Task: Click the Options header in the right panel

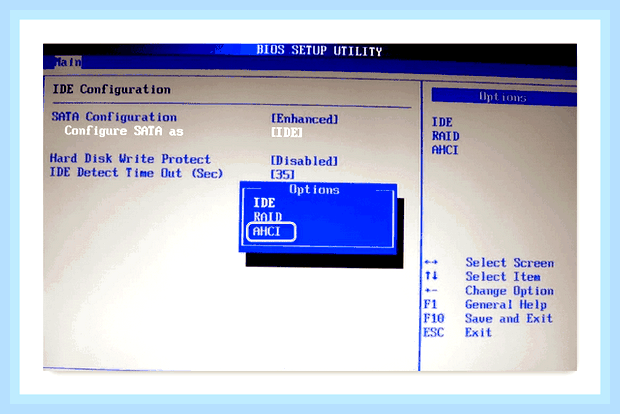Action: (x=504, y=97)
